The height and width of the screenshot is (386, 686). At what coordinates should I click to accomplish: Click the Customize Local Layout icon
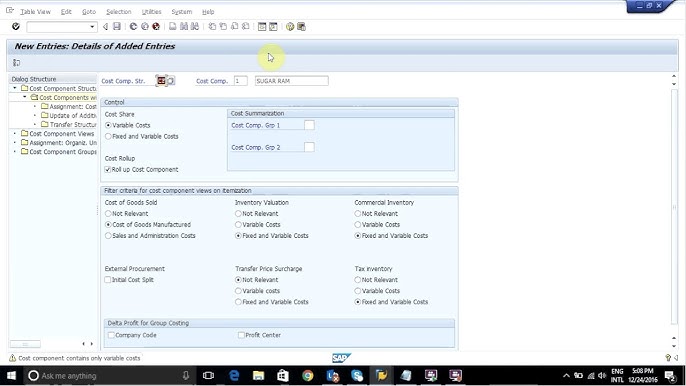click(x=301, y=27)
